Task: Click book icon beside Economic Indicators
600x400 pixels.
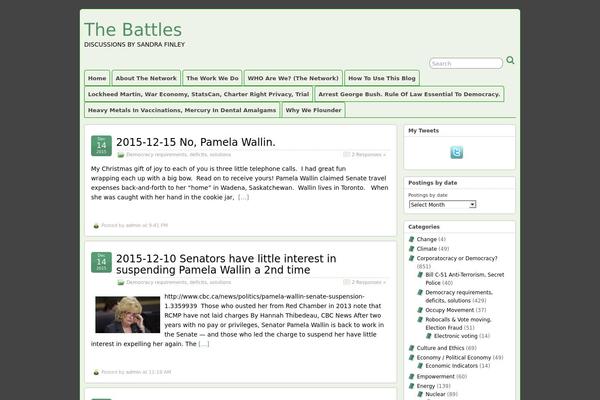Action: (420, 366)
